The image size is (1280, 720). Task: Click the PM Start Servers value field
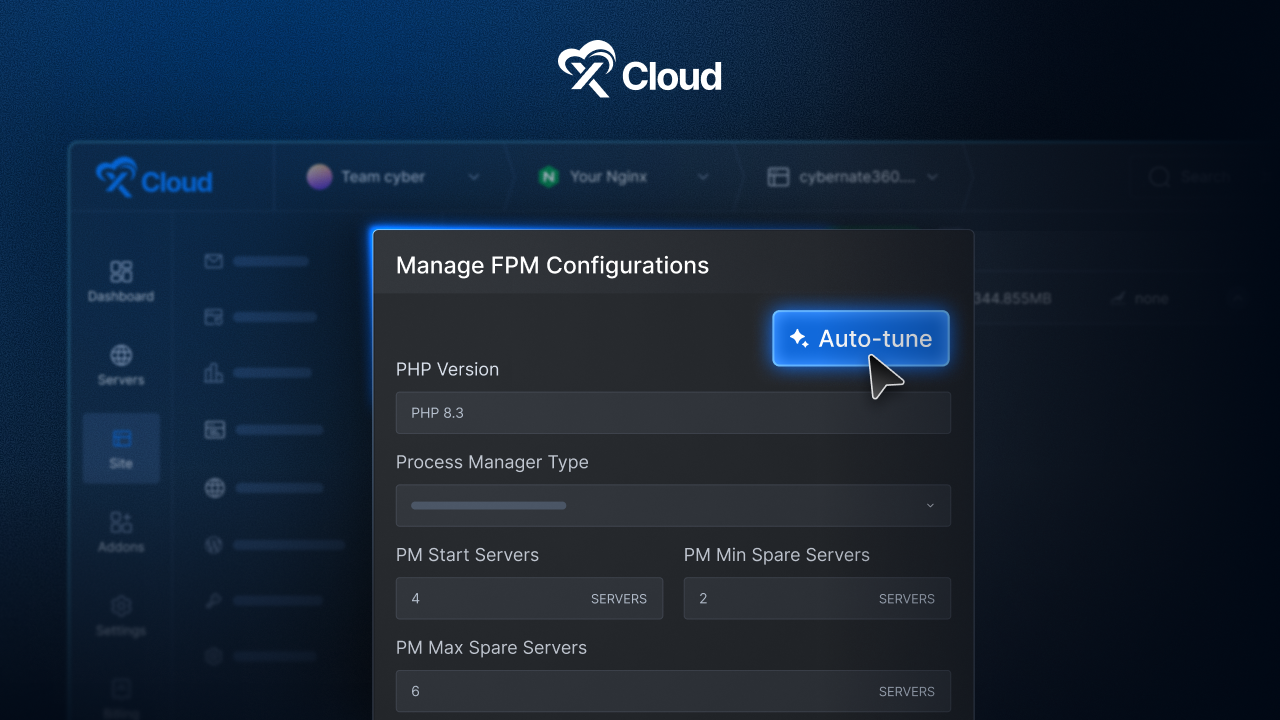pos(529,598)
